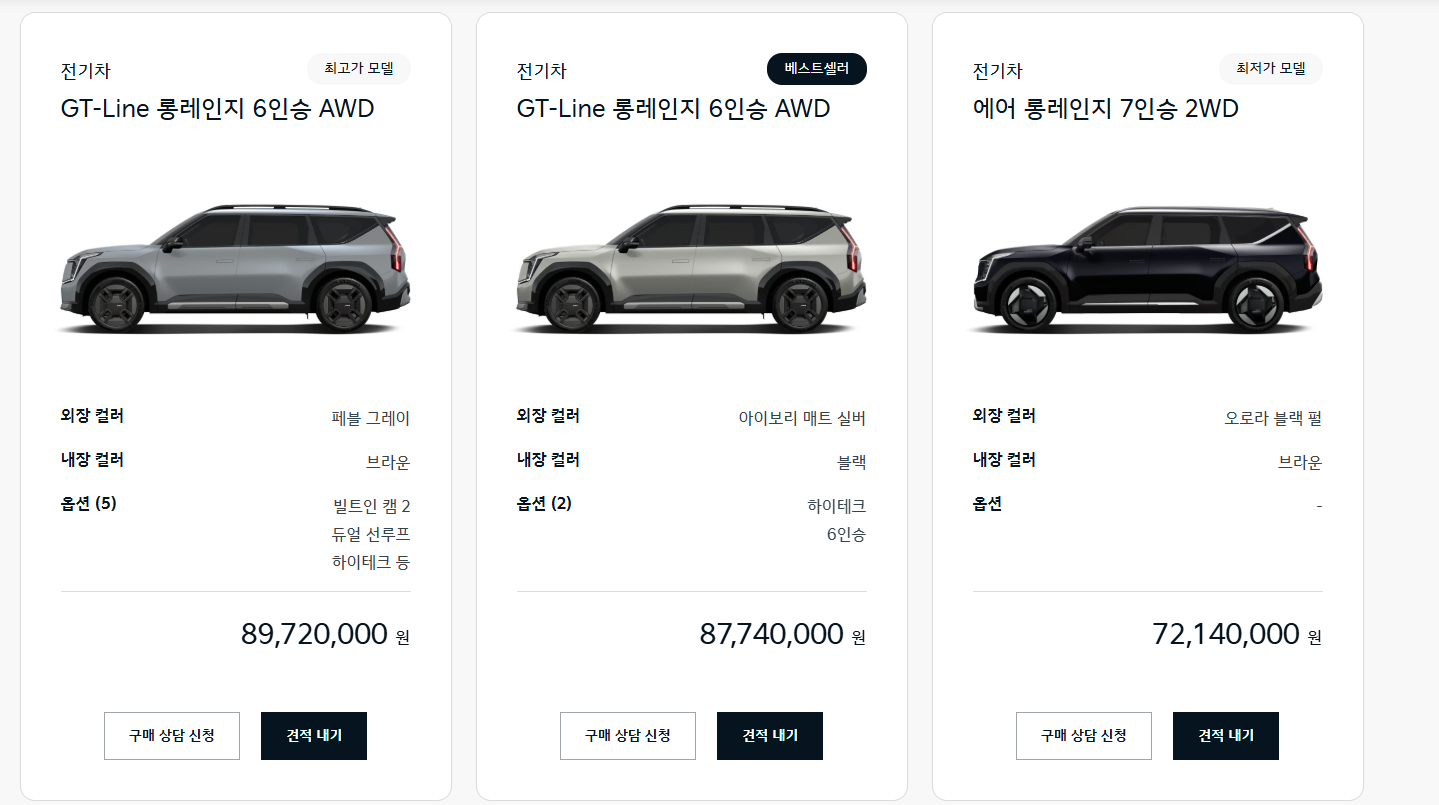Click 구매 상담 신청 for 89,720,000원 model
This screenshot has height=805, width=1439.
(172, 736)
